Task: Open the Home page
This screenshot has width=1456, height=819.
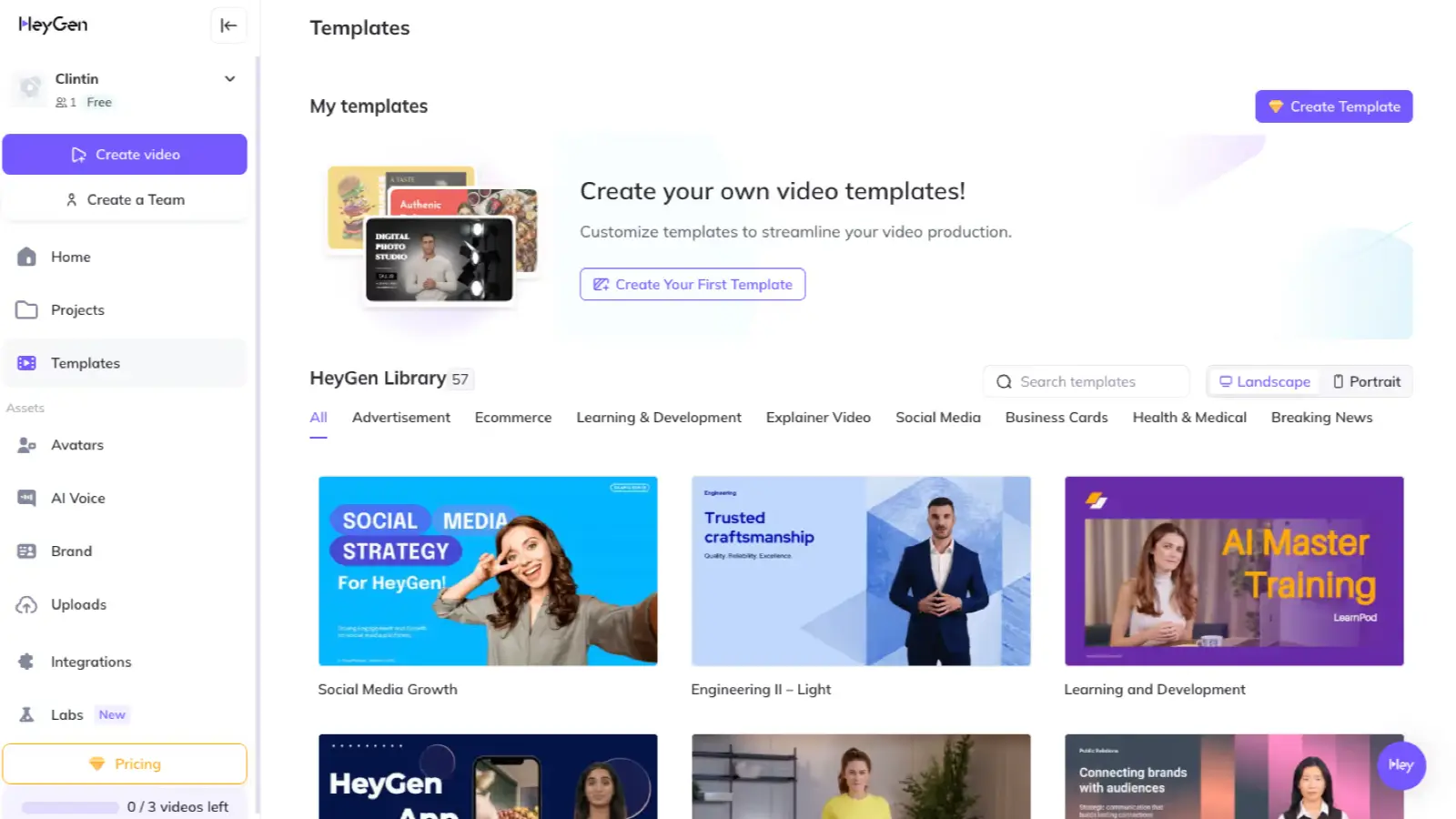Action: (x=125, y=258)
